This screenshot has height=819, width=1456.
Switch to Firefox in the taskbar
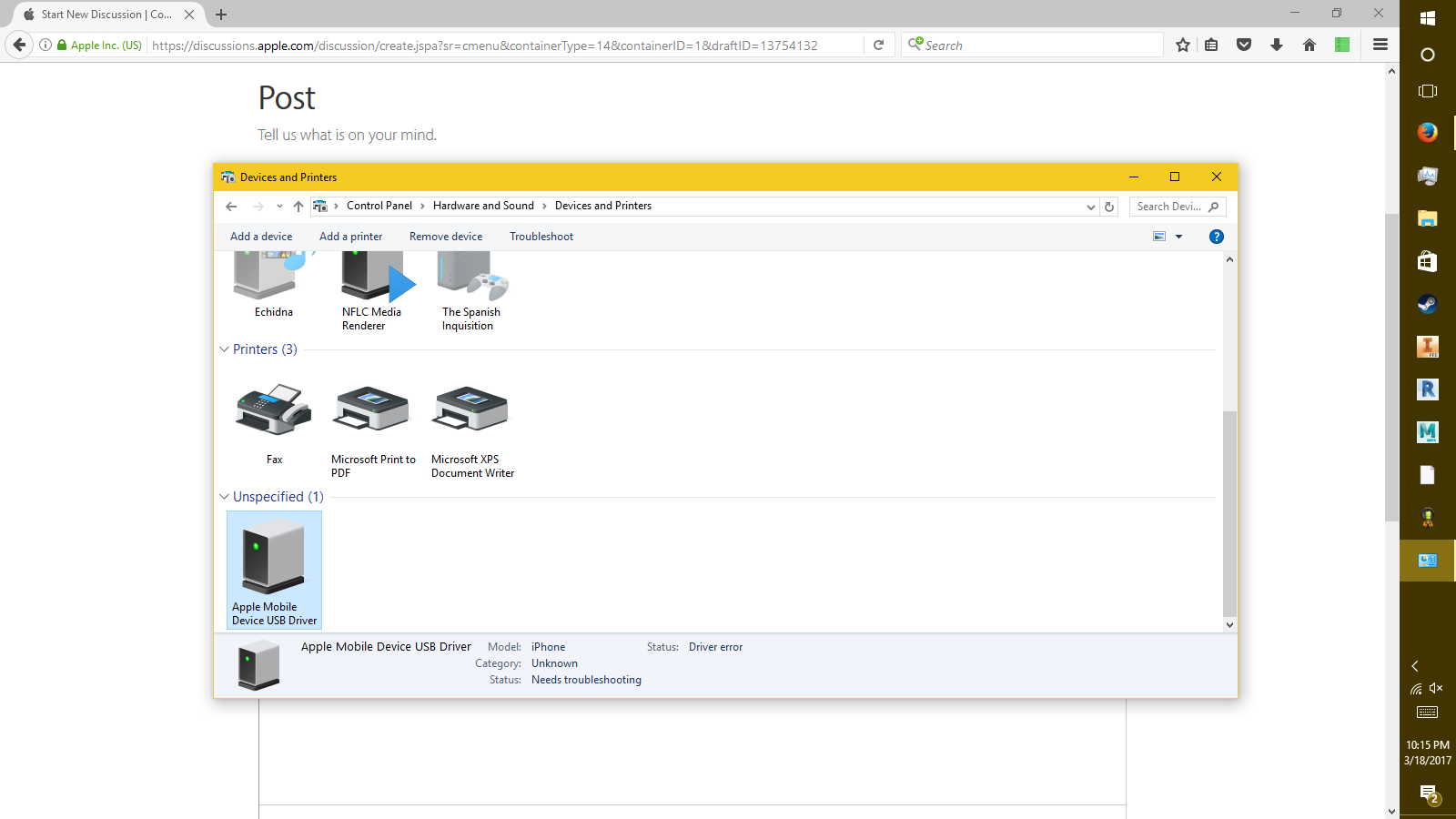(x=1428, y=133)
